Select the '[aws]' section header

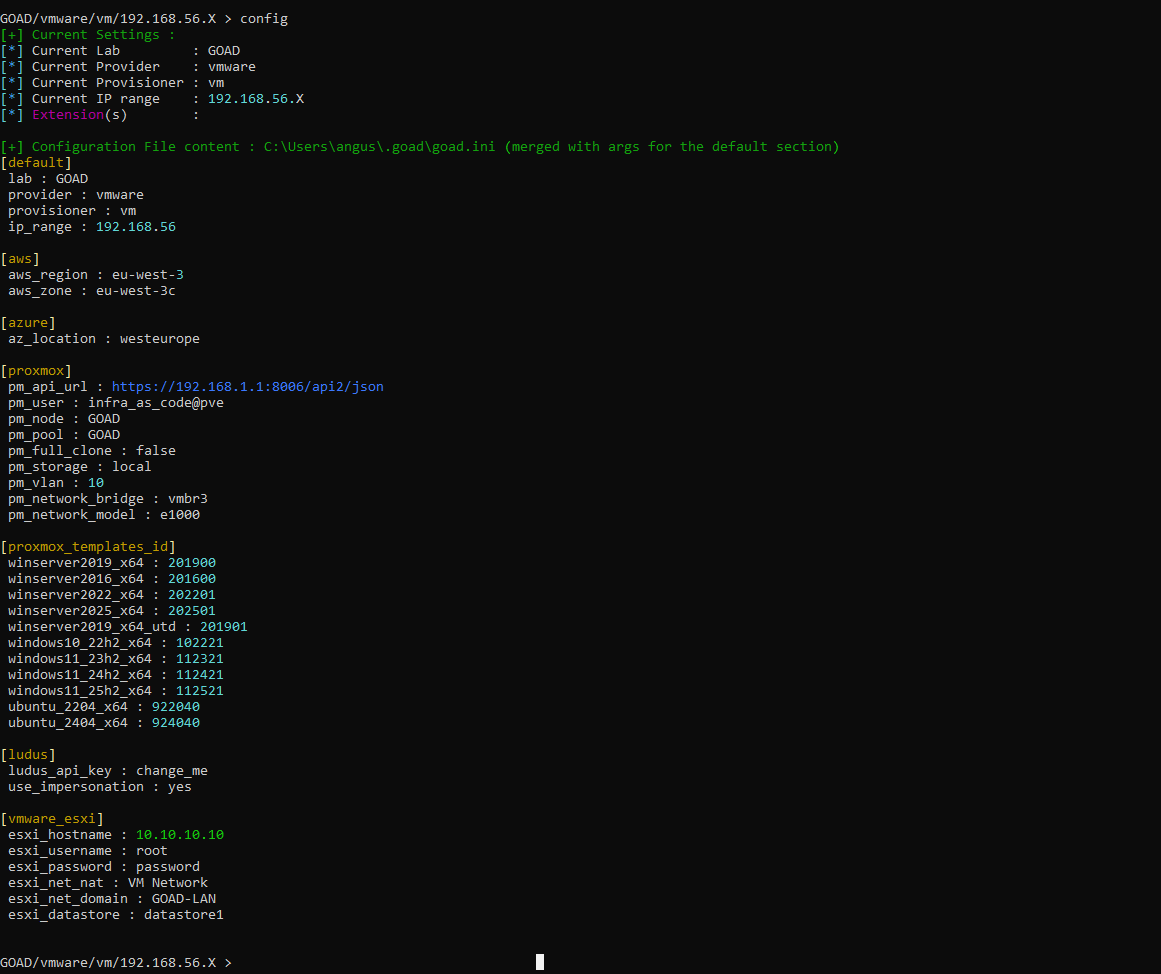[20, 259]
